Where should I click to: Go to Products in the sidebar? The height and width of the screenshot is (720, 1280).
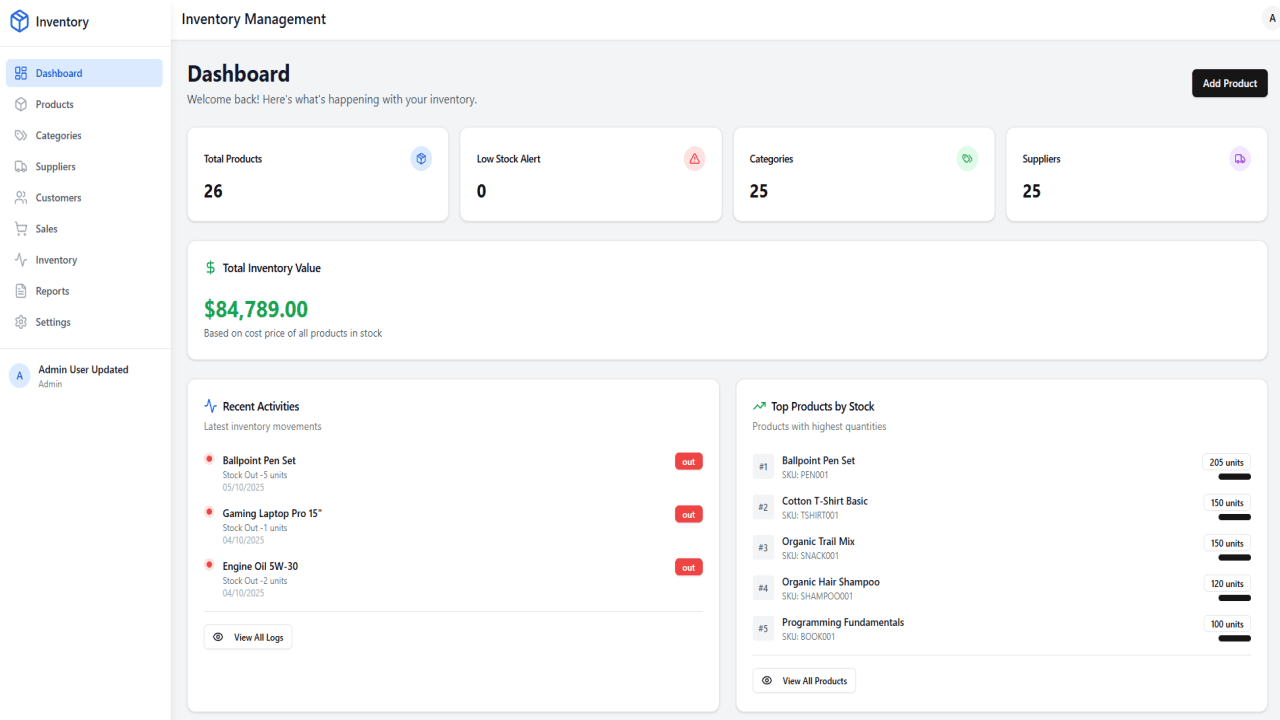(84, 104)
